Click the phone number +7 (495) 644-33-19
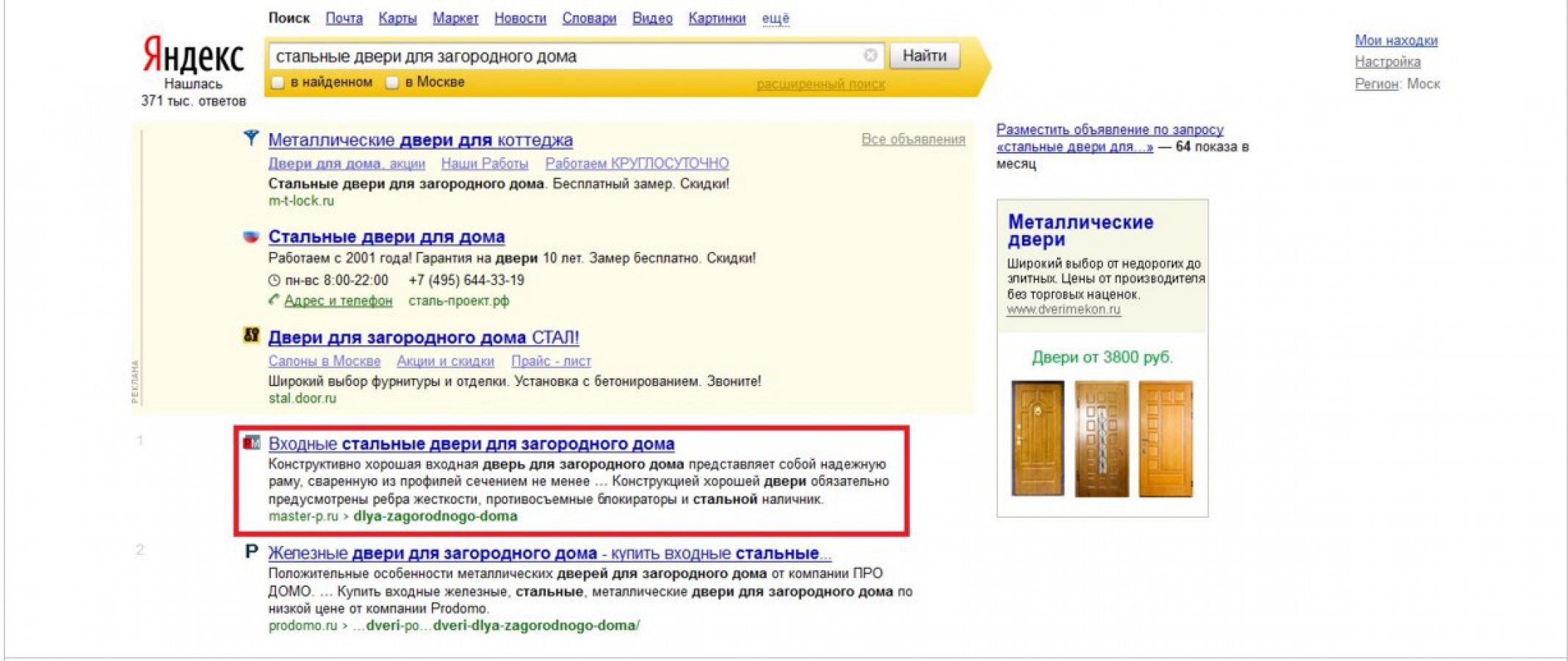Screen dimensions: 1568x661 coord(466,280)
